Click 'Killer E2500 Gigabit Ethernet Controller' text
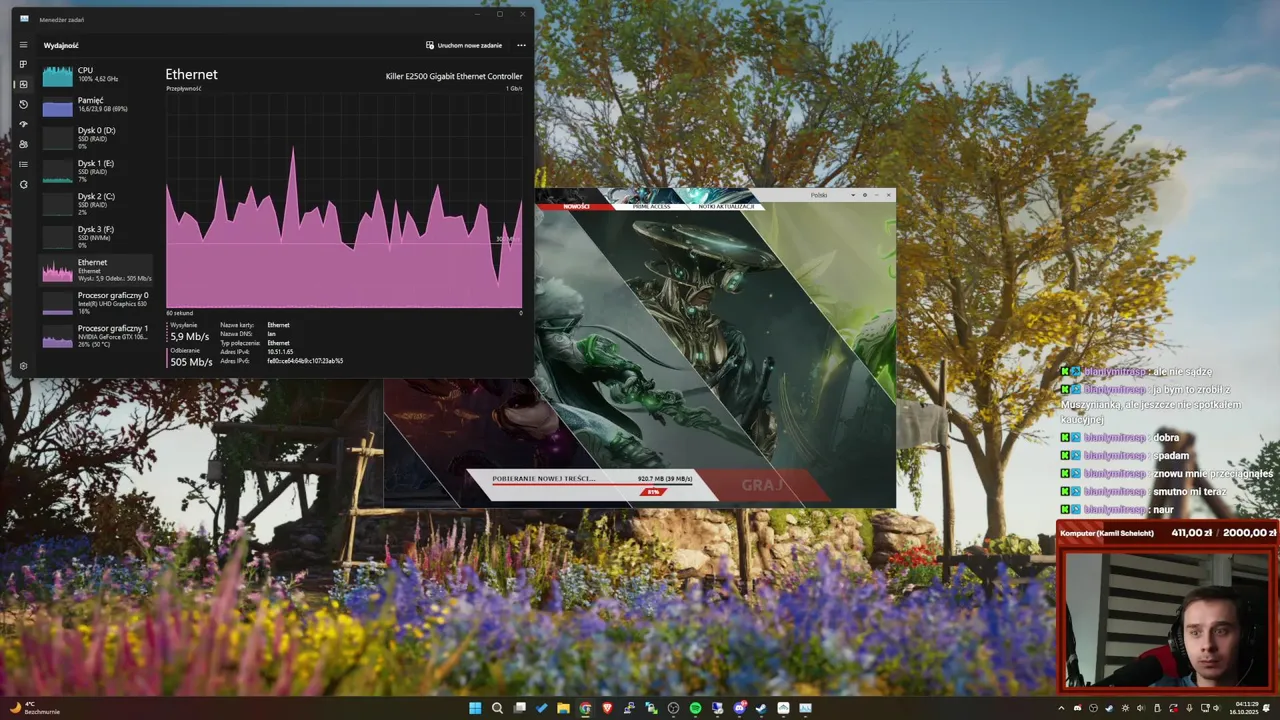The image size is (1280, 720). pos(454,76)
